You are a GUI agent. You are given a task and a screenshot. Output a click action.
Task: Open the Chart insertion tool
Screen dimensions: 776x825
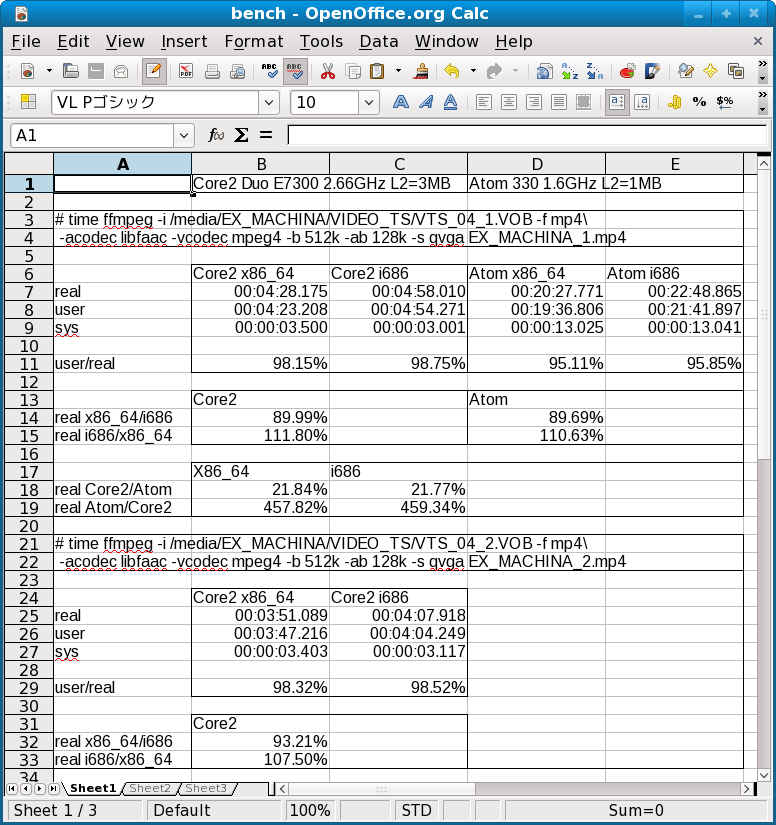628,71
